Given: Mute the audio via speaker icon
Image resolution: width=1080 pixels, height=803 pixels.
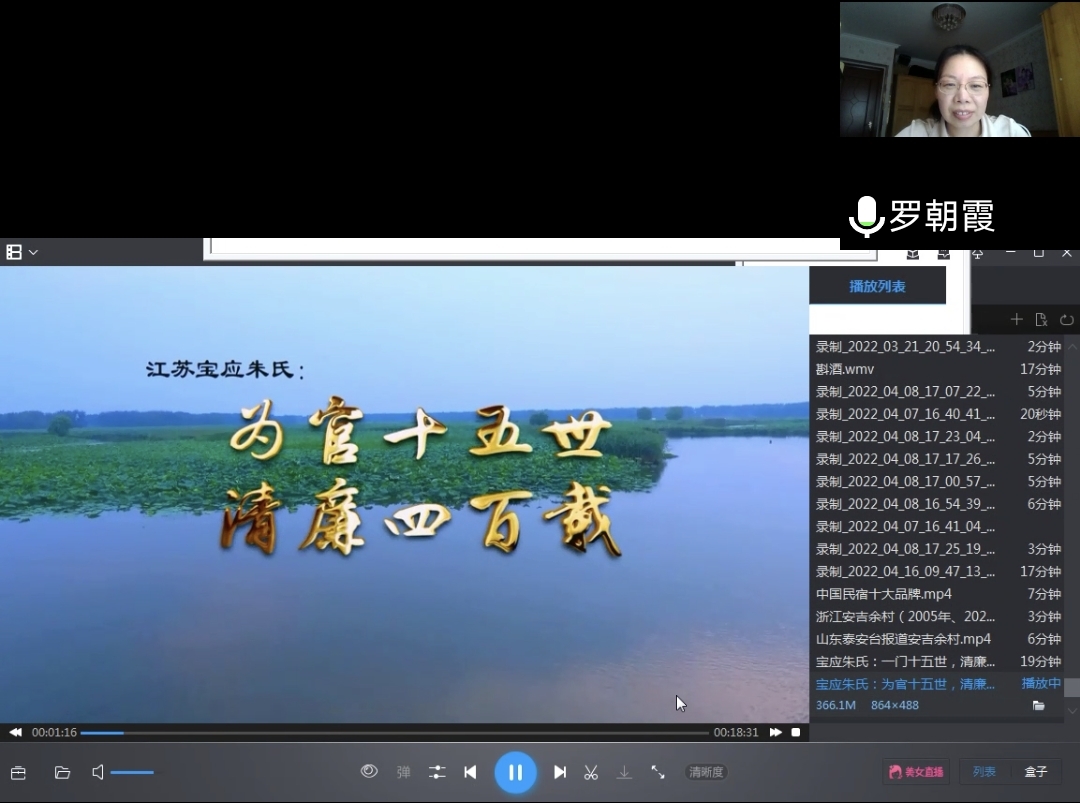Looking at the screenshot, I should pyautogui.click(x=98, y=772).
